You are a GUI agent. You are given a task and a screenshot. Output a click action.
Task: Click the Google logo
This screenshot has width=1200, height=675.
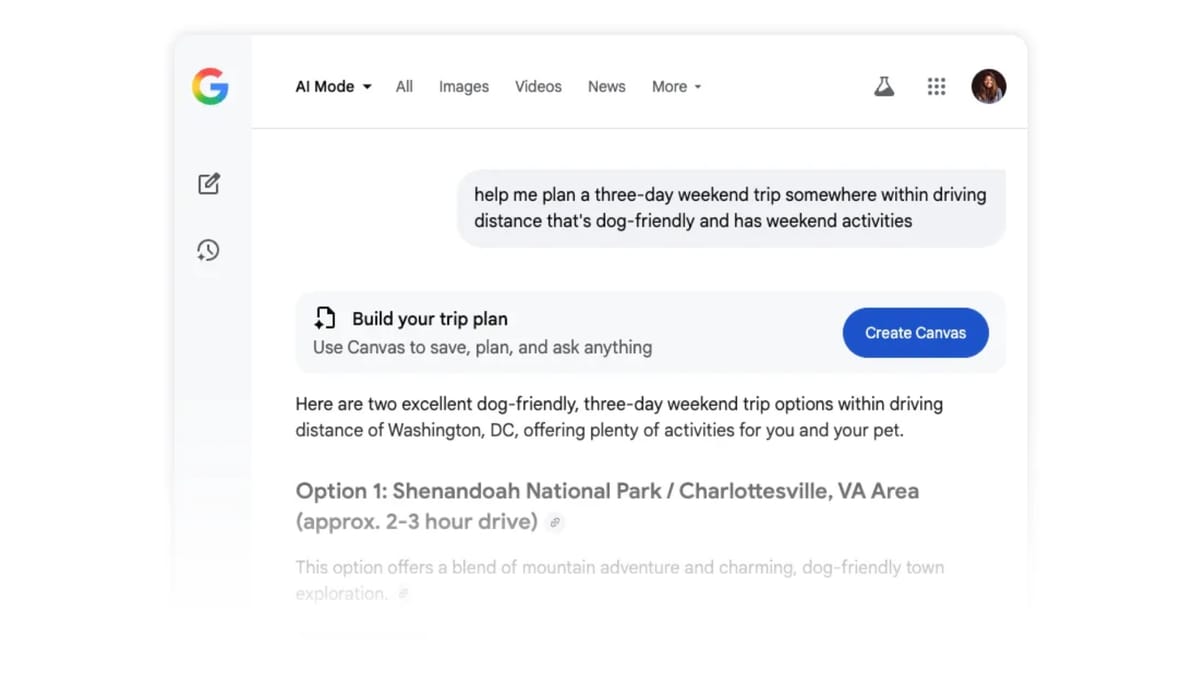[210, 86]
